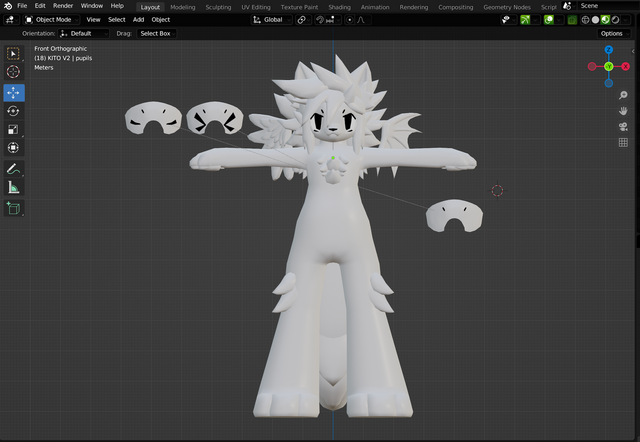The width and height of the screenshot is (640, 442).
Task: Open the overlays options dropdown arrow
Action: tap(559, 20)
